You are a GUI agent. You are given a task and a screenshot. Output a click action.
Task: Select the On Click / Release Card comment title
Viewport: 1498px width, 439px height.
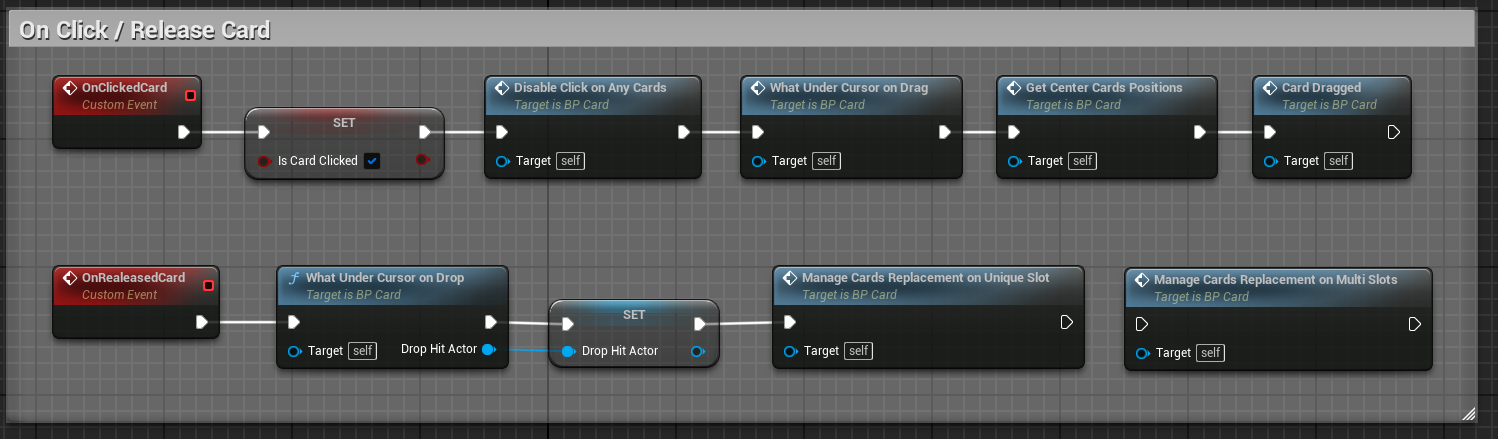click(145, 30)
